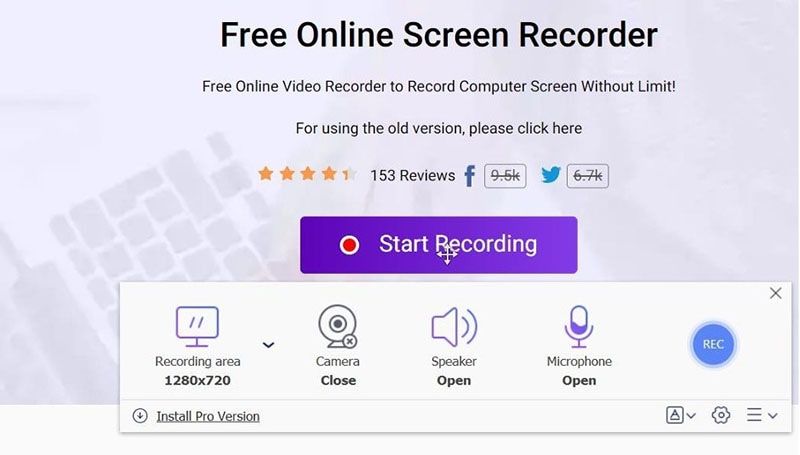Click the star rating
This screenshot has width=800, height=455.
(x=308, y=174)
